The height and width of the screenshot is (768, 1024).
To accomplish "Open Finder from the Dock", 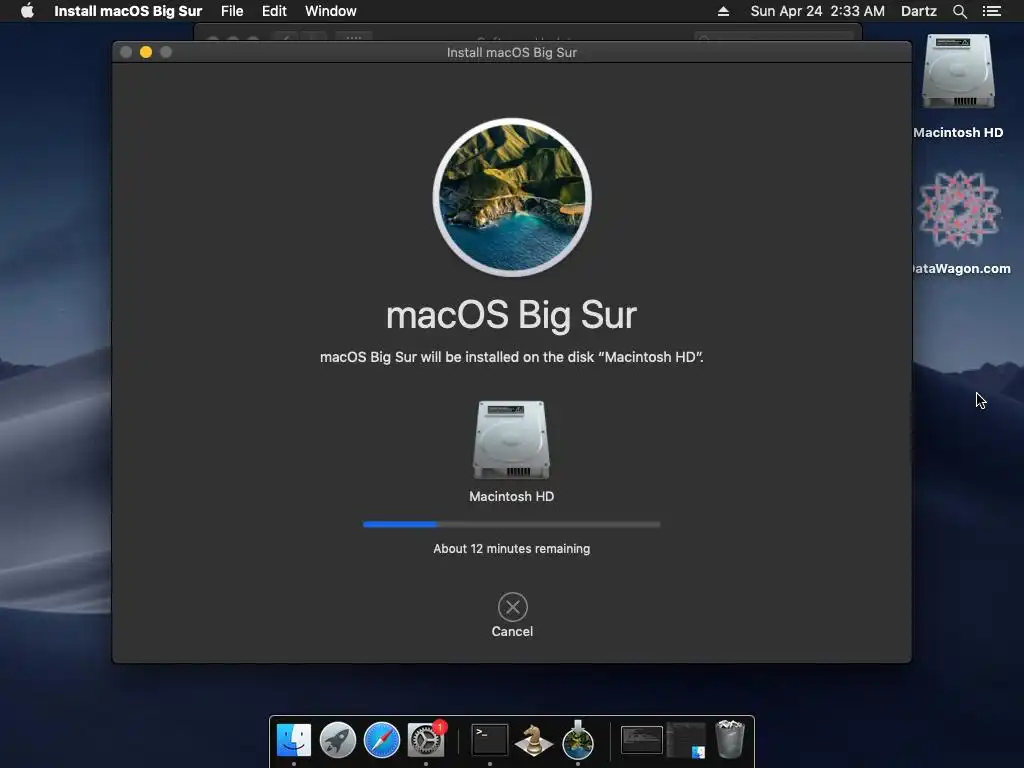I will [x=294, y=740].
